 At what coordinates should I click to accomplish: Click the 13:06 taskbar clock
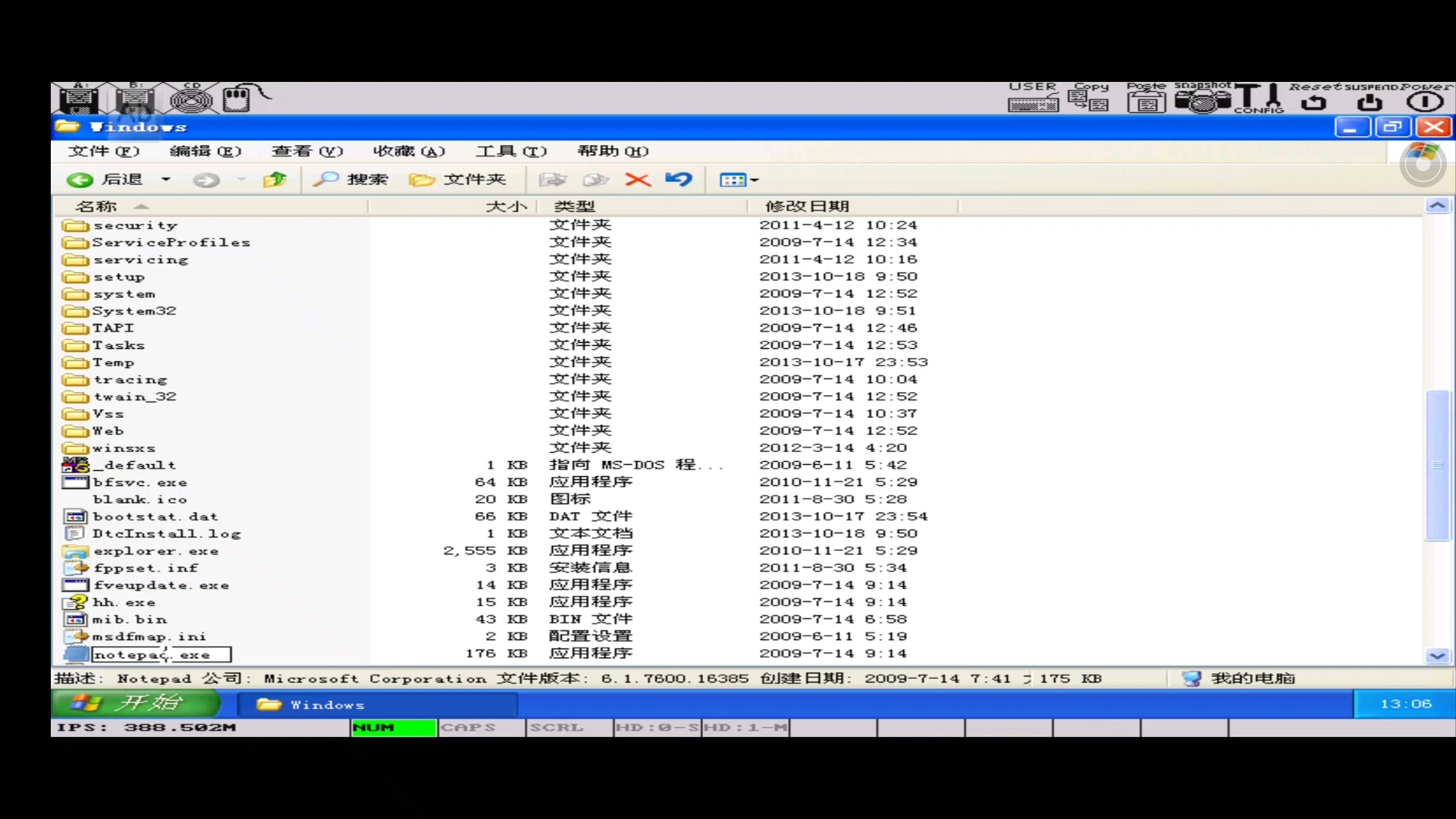pyautogui.click(x=1405, y=704)
